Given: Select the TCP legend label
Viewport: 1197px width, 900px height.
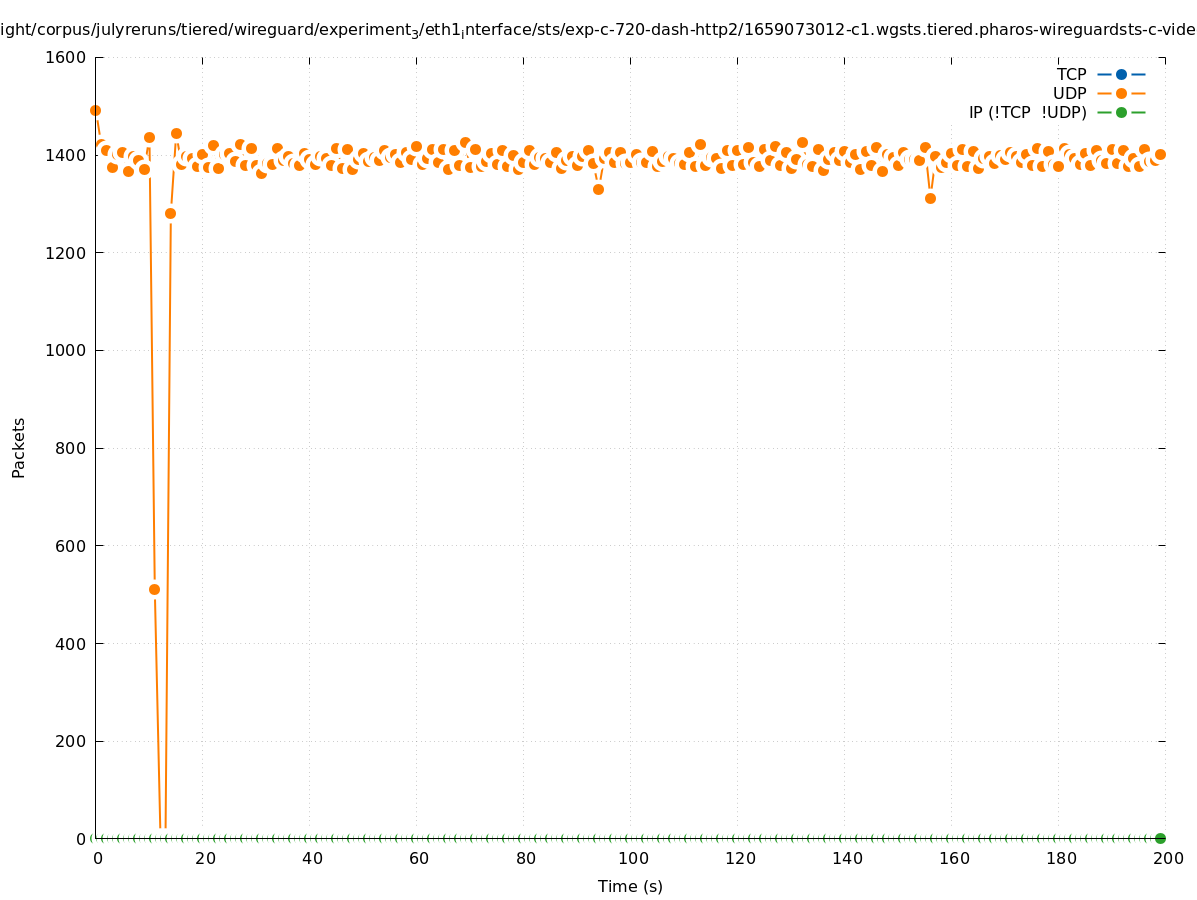Looking at the screenshot, I should 1071,74.
